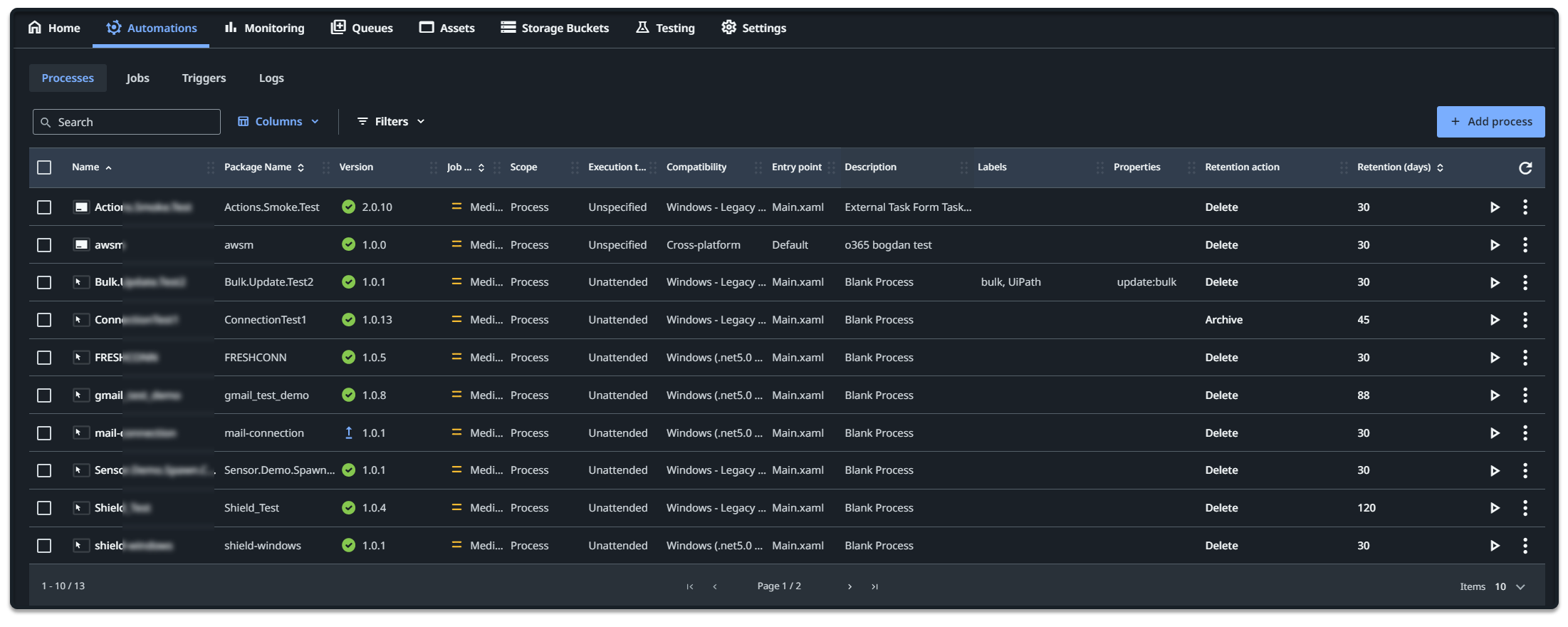The width and height of the screenshot is (1568, 627).
Task: Tick the FRESHCONN row checkbox
Action: (x=44, y=358)
